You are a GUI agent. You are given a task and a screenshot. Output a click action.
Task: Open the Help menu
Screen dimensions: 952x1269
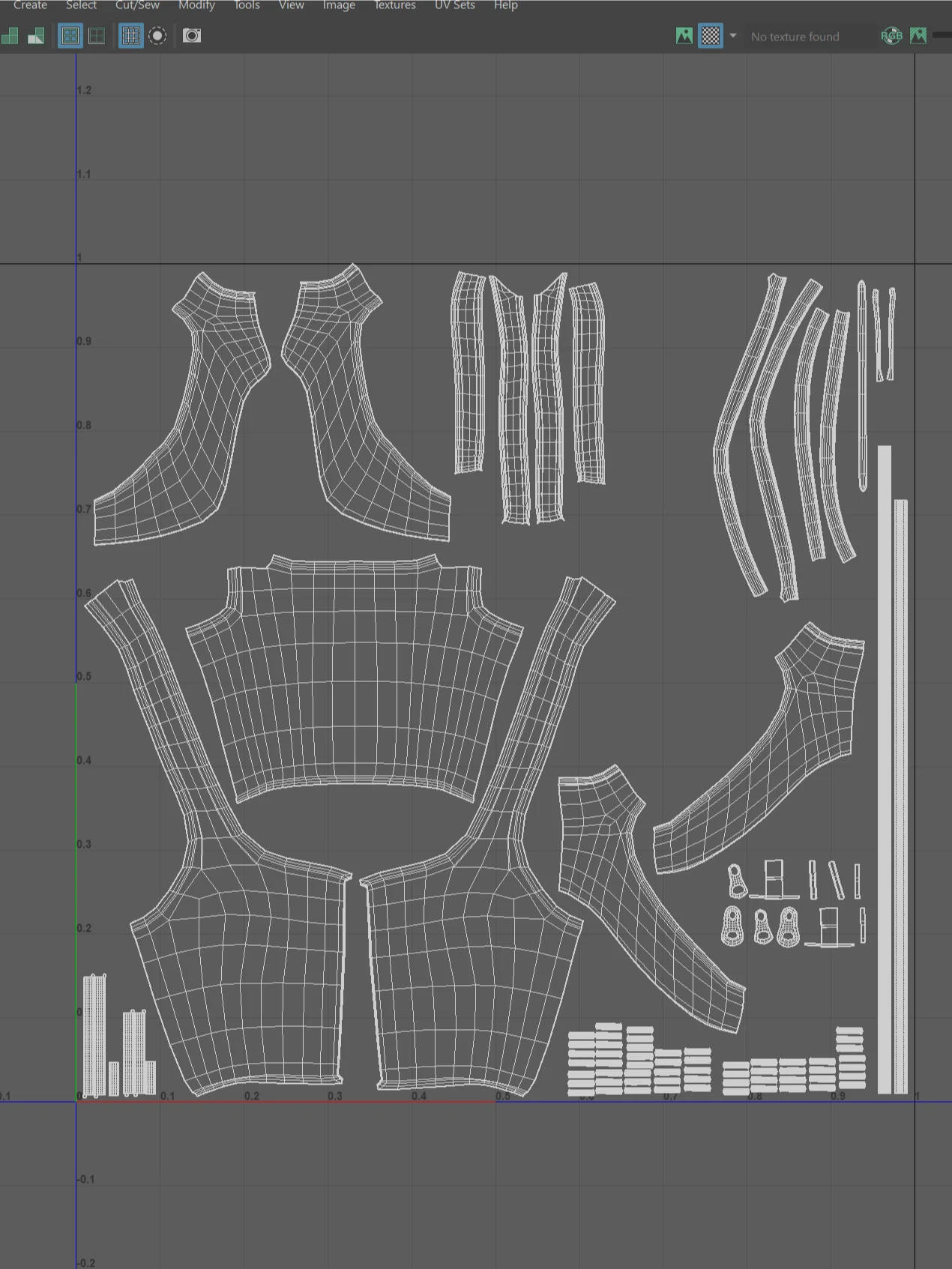(x=506, y=5)
